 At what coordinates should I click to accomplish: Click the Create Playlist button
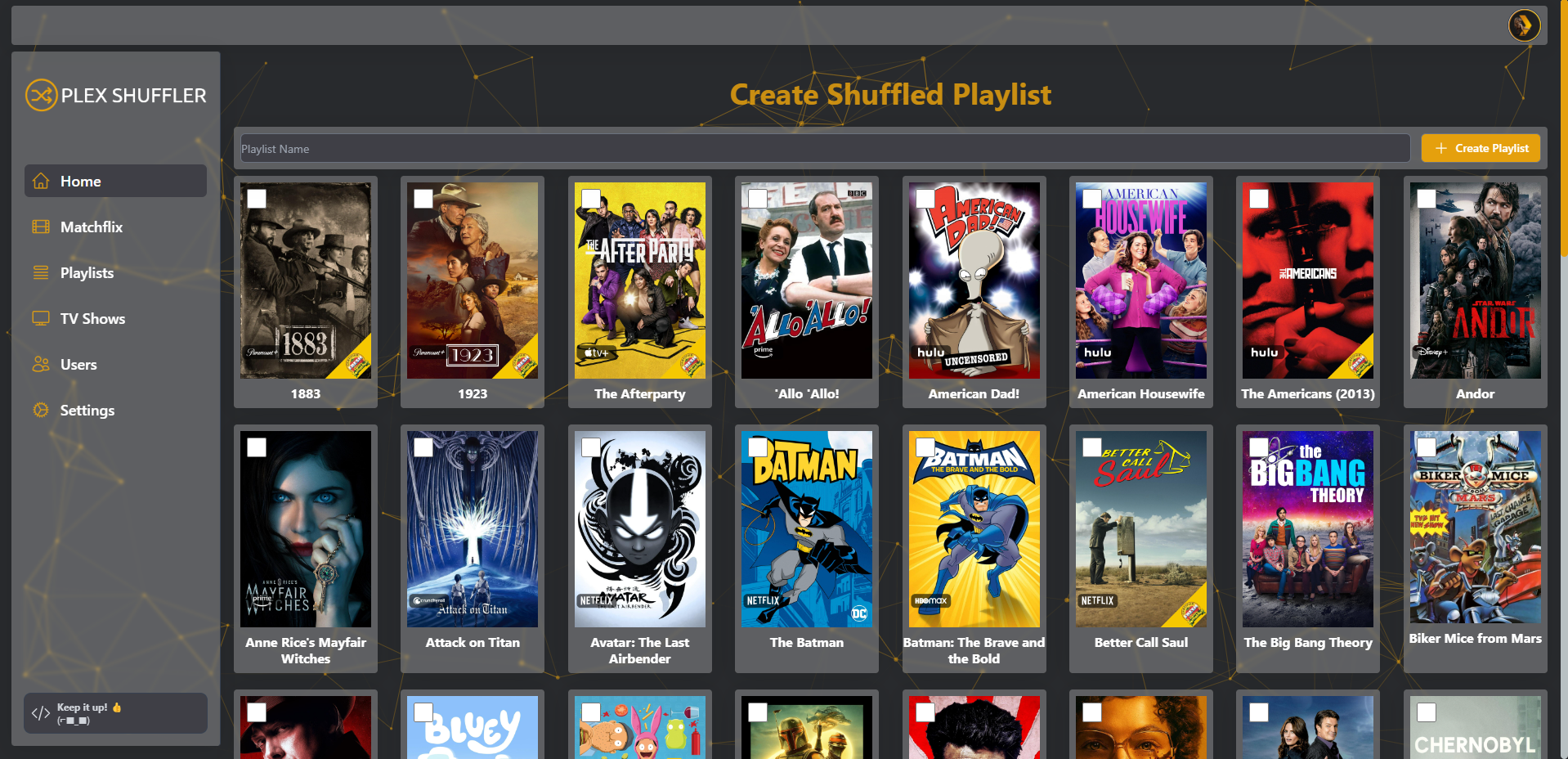1481,148
